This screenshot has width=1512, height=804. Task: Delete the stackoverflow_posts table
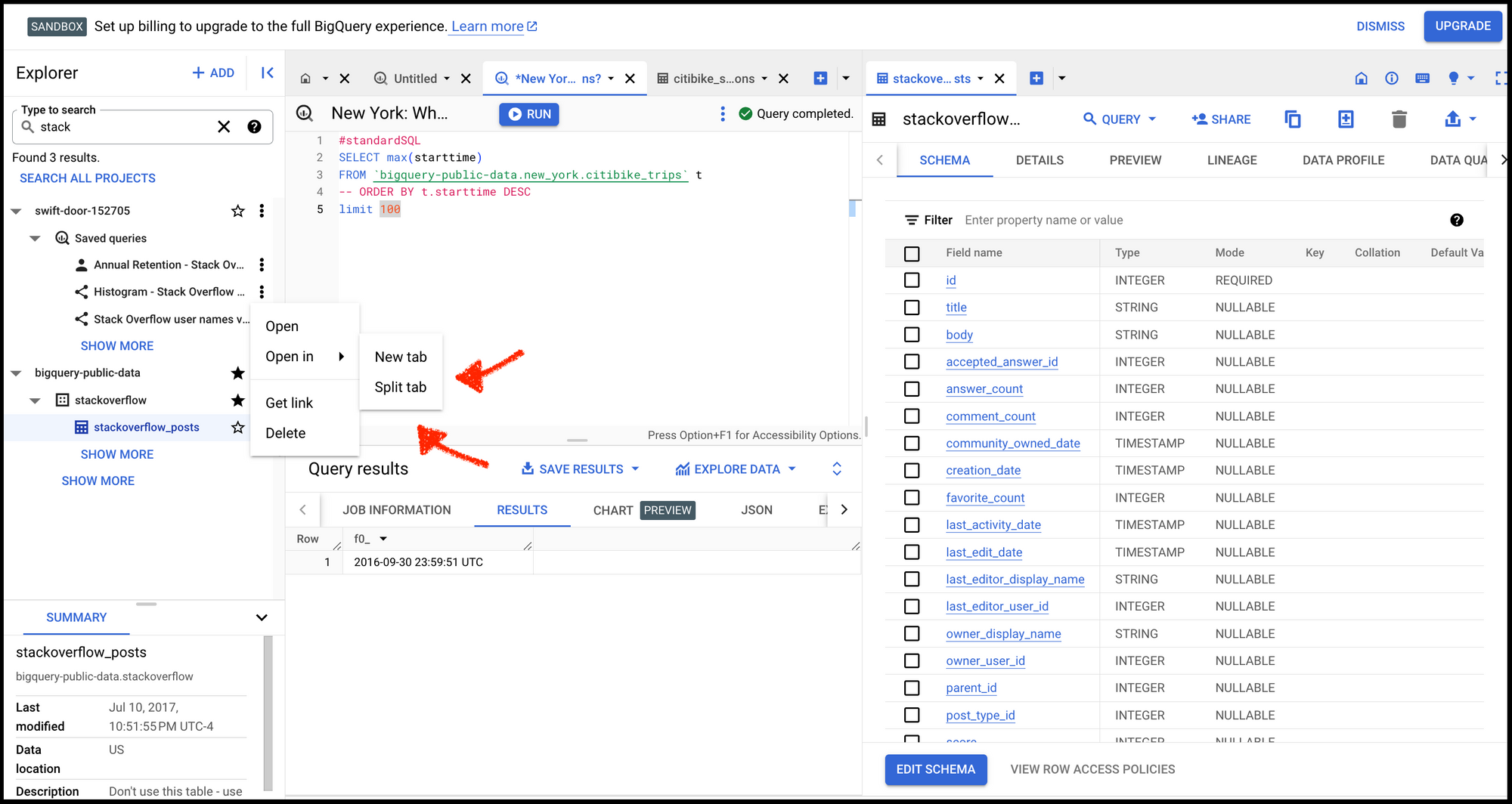(x=1399, y=119)
